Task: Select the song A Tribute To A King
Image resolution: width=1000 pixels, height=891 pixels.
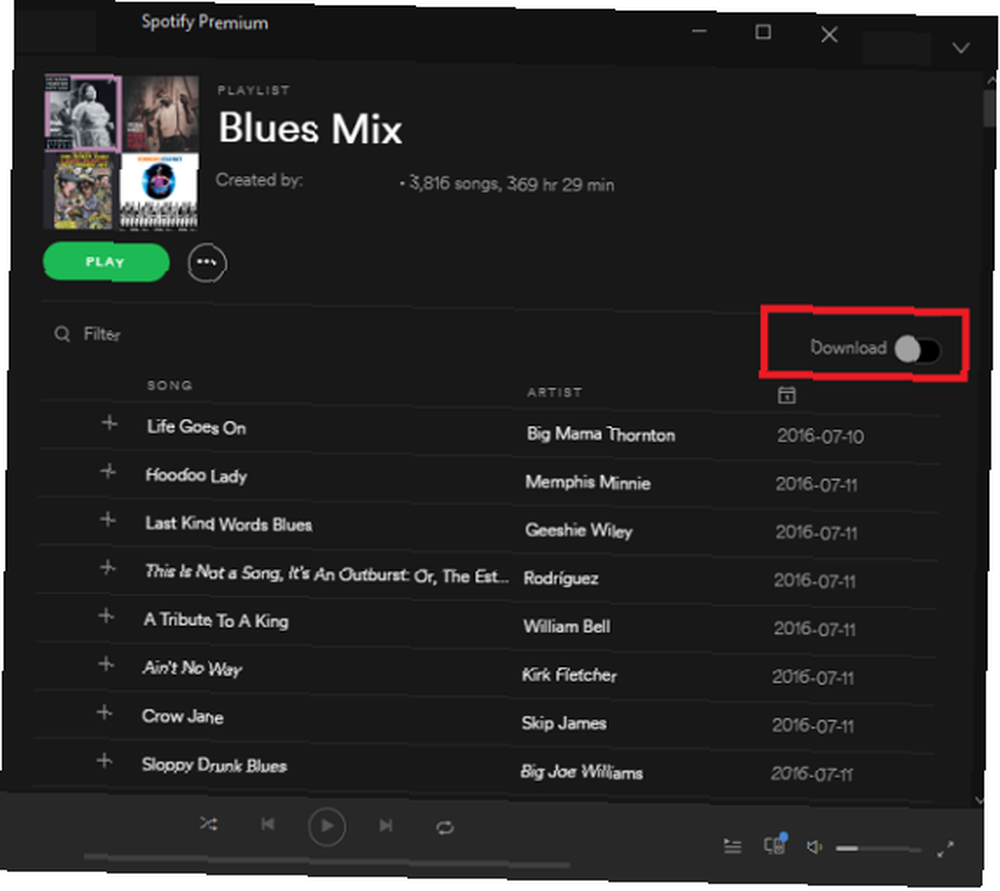Action: pyautogui.click(x=216, y=620)
